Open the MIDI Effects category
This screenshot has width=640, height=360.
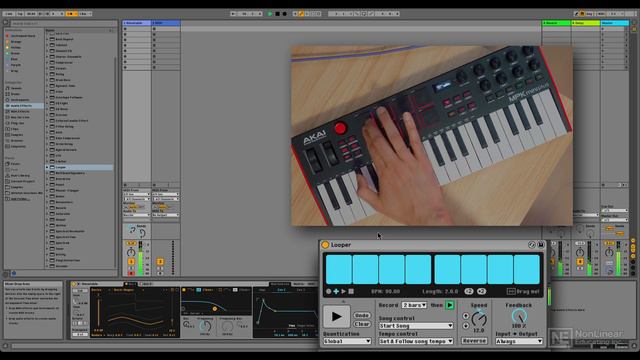click(19, 111)
